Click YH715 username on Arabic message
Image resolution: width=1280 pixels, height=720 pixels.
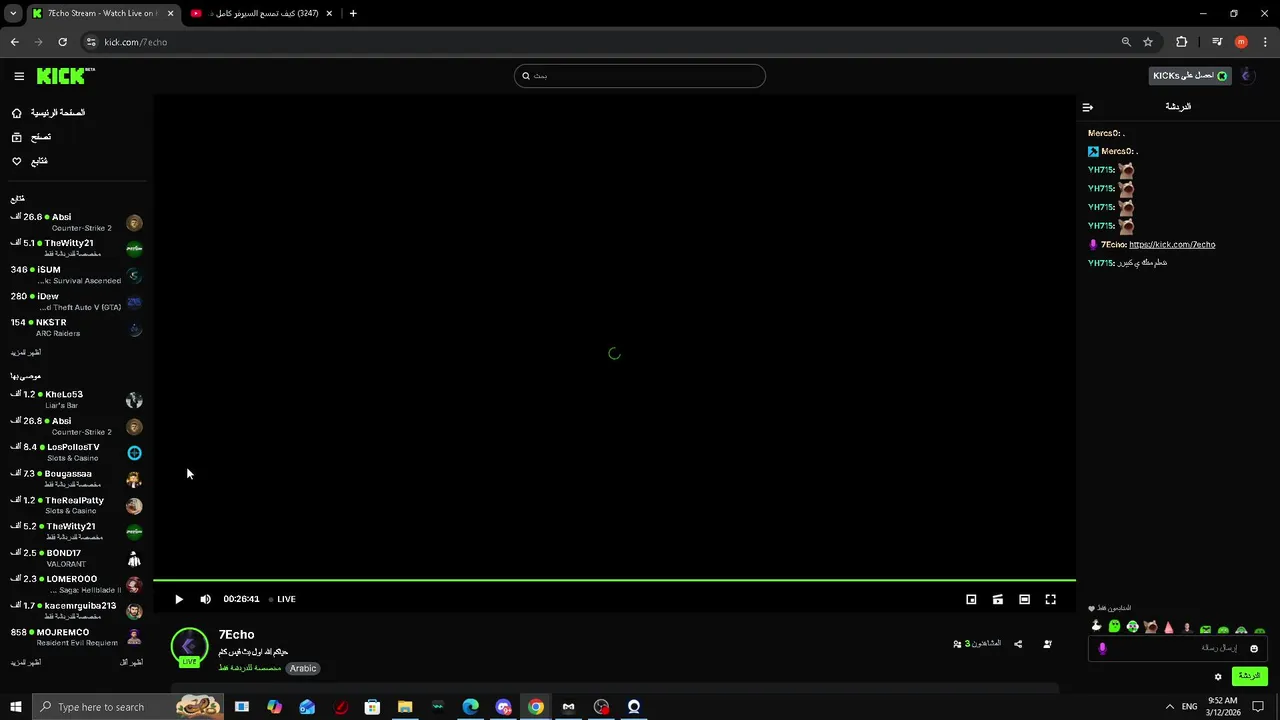click(x=1101, y=263)
